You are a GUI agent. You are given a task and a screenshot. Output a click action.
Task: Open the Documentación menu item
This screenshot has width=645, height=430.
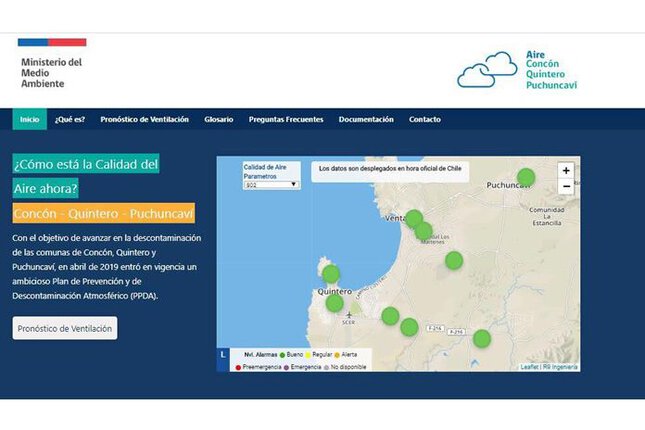click(366, 119)
